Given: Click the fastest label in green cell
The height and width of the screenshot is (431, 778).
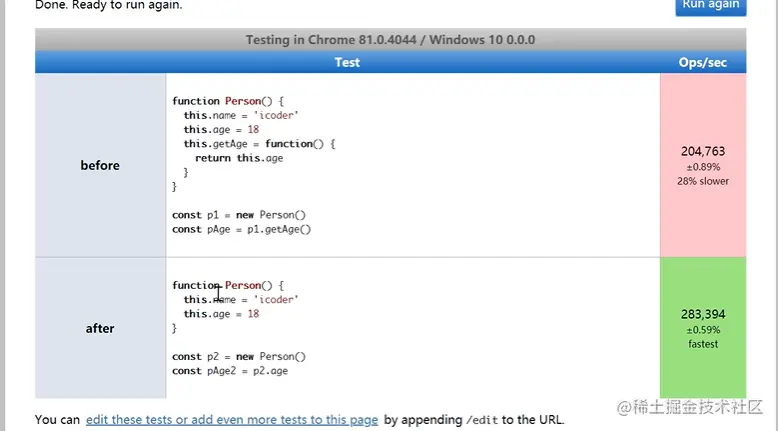Looking at the screenshot, I should click(702, 344).
